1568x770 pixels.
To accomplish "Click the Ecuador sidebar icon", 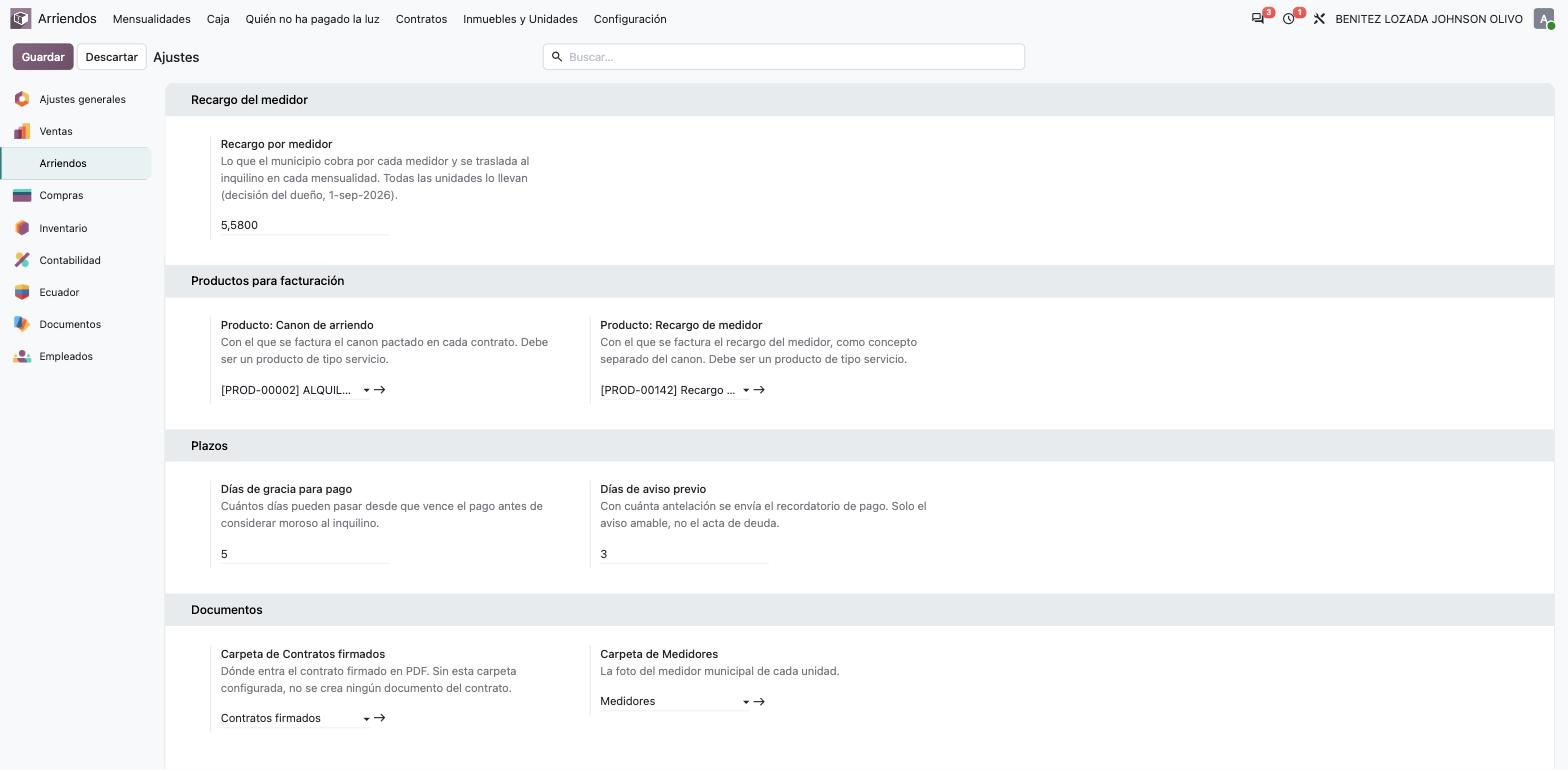I will pos(22,292).
